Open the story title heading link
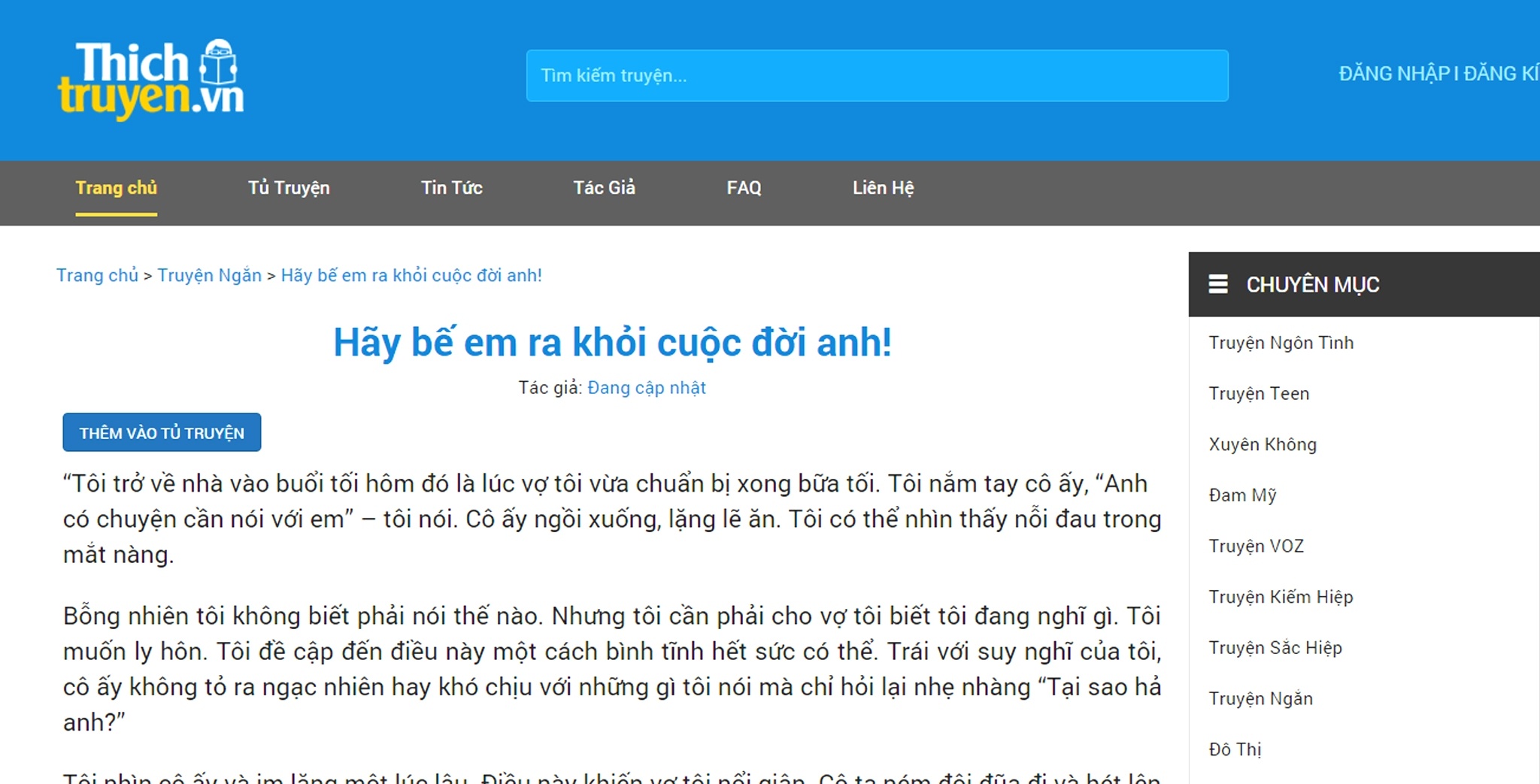1540x784 pixels. click(x=612, y=343)
